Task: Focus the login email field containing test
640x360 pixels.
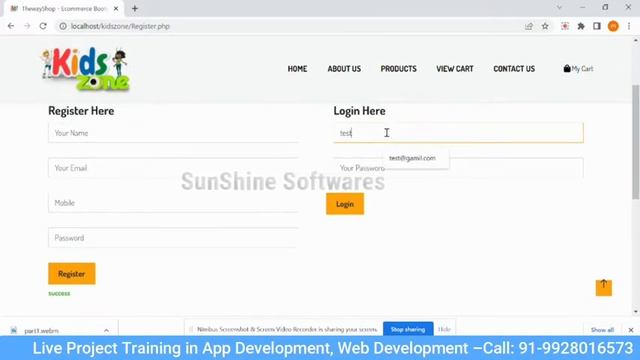Action: [458, 133]
